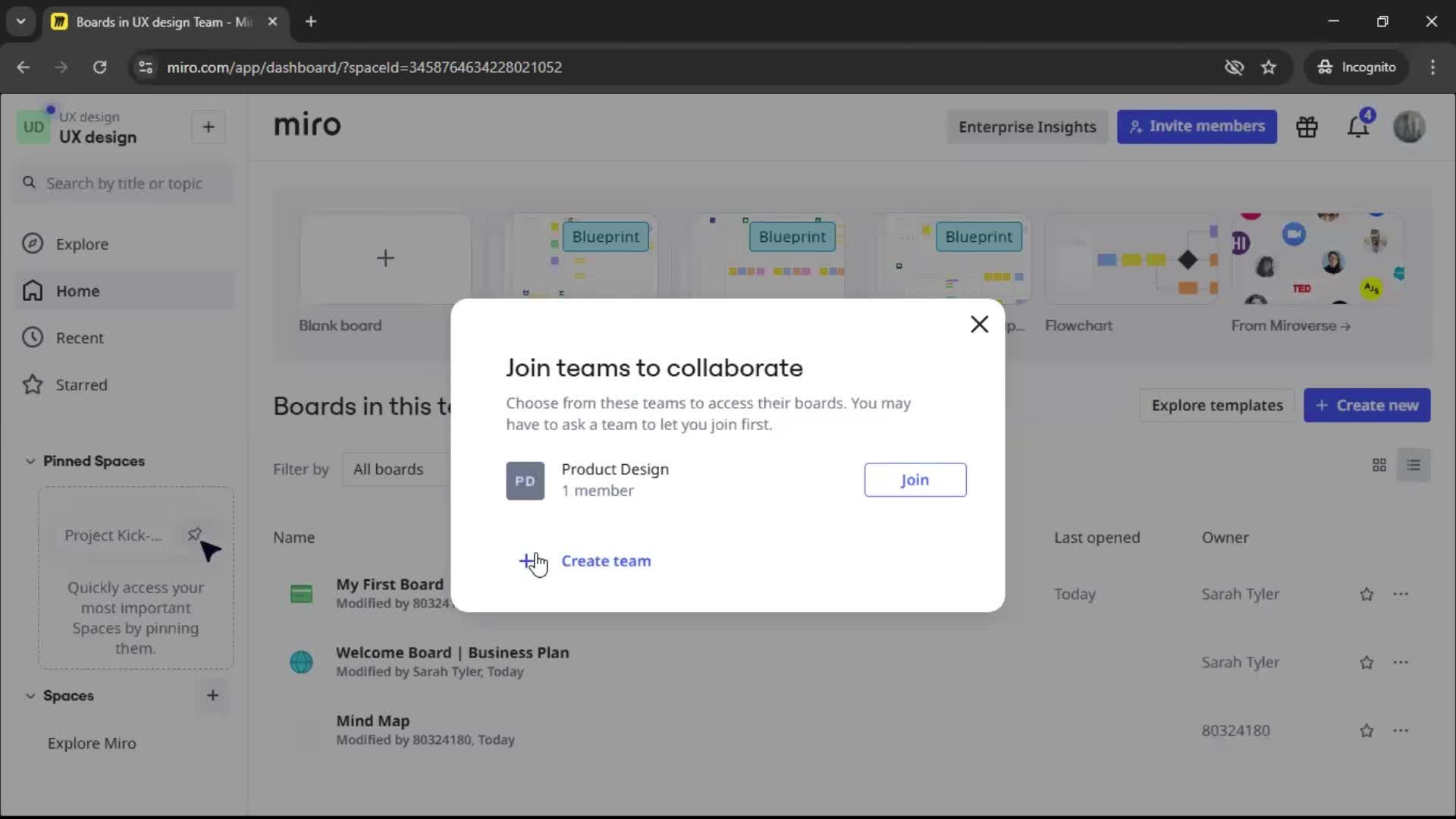Open more options for Mind Map
This screenshot has height=819, width=1456.
point(1401,731)
